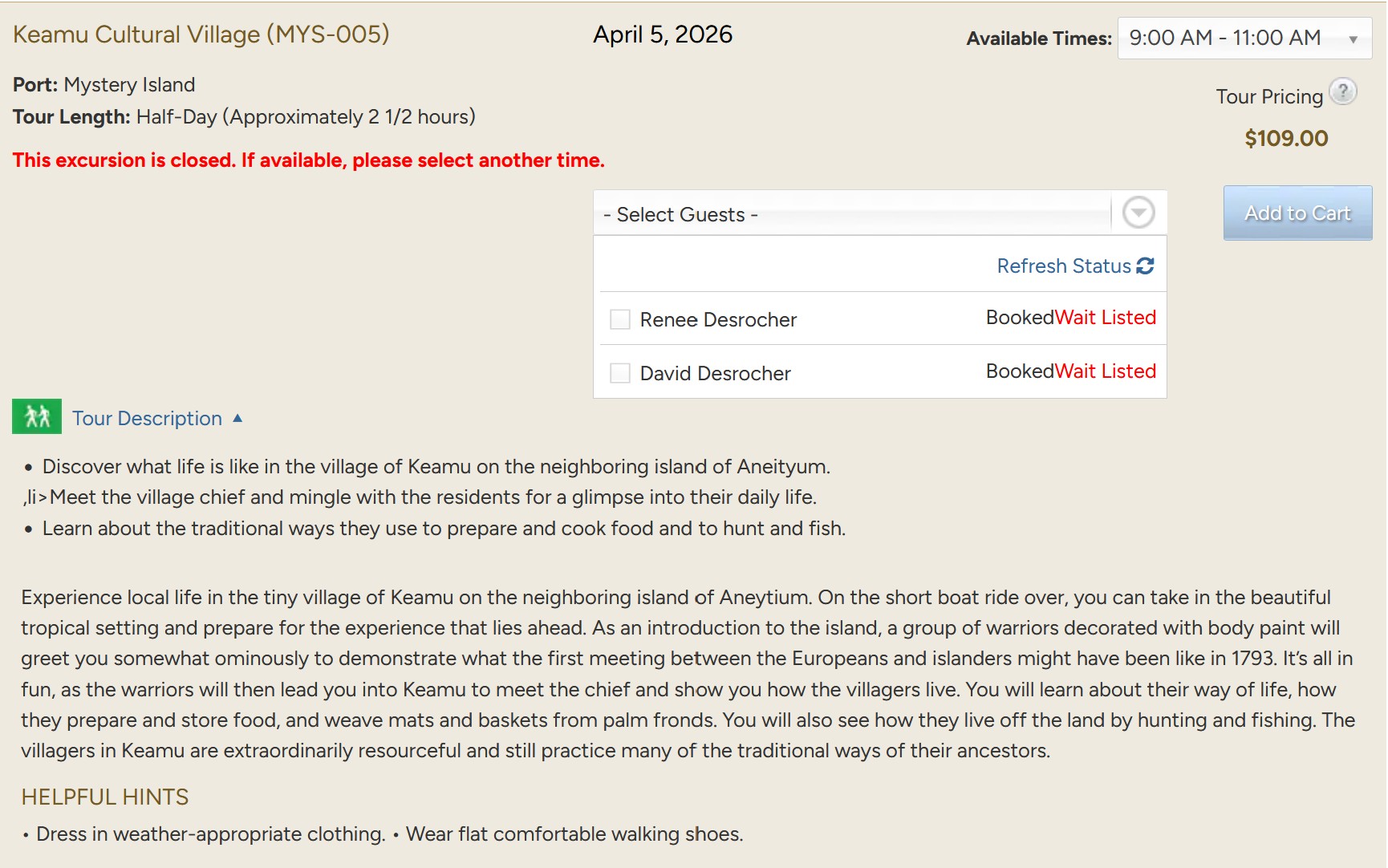Click the green hikers Tour Description icon
Viewport: 1388px width, 868px height.
point(37,416)
